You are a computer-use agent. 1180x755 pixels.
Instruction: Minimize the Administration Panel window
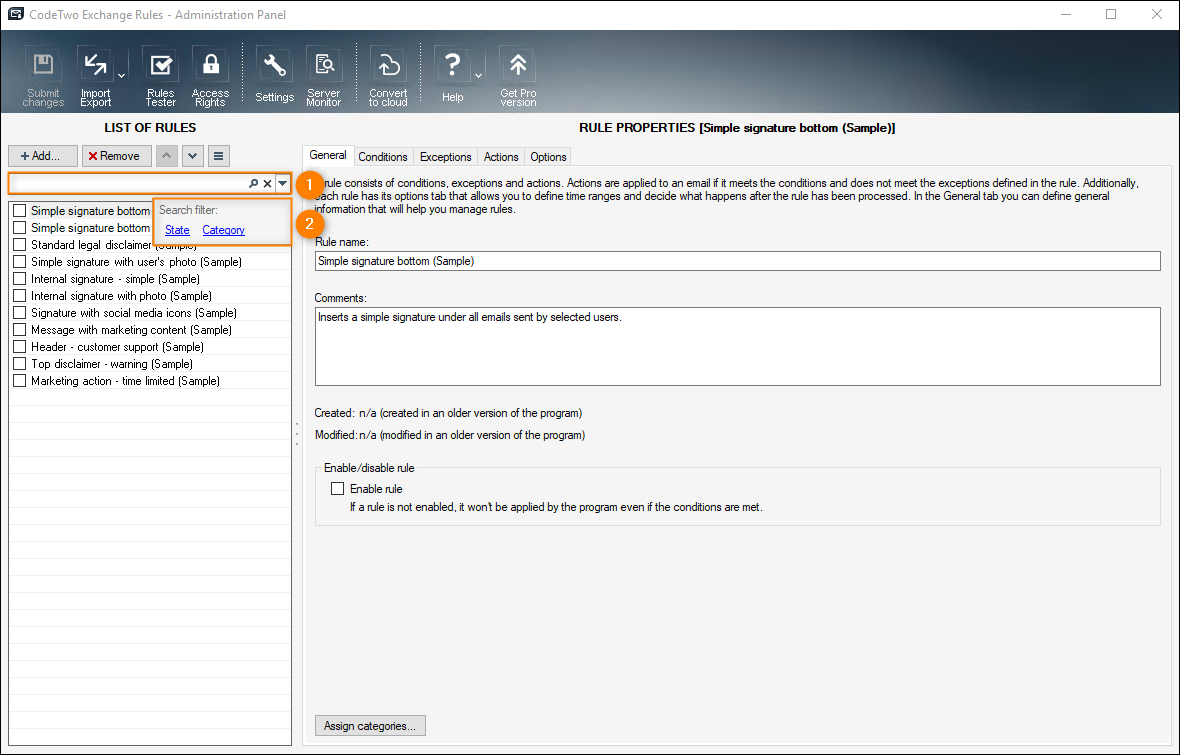1066,14
